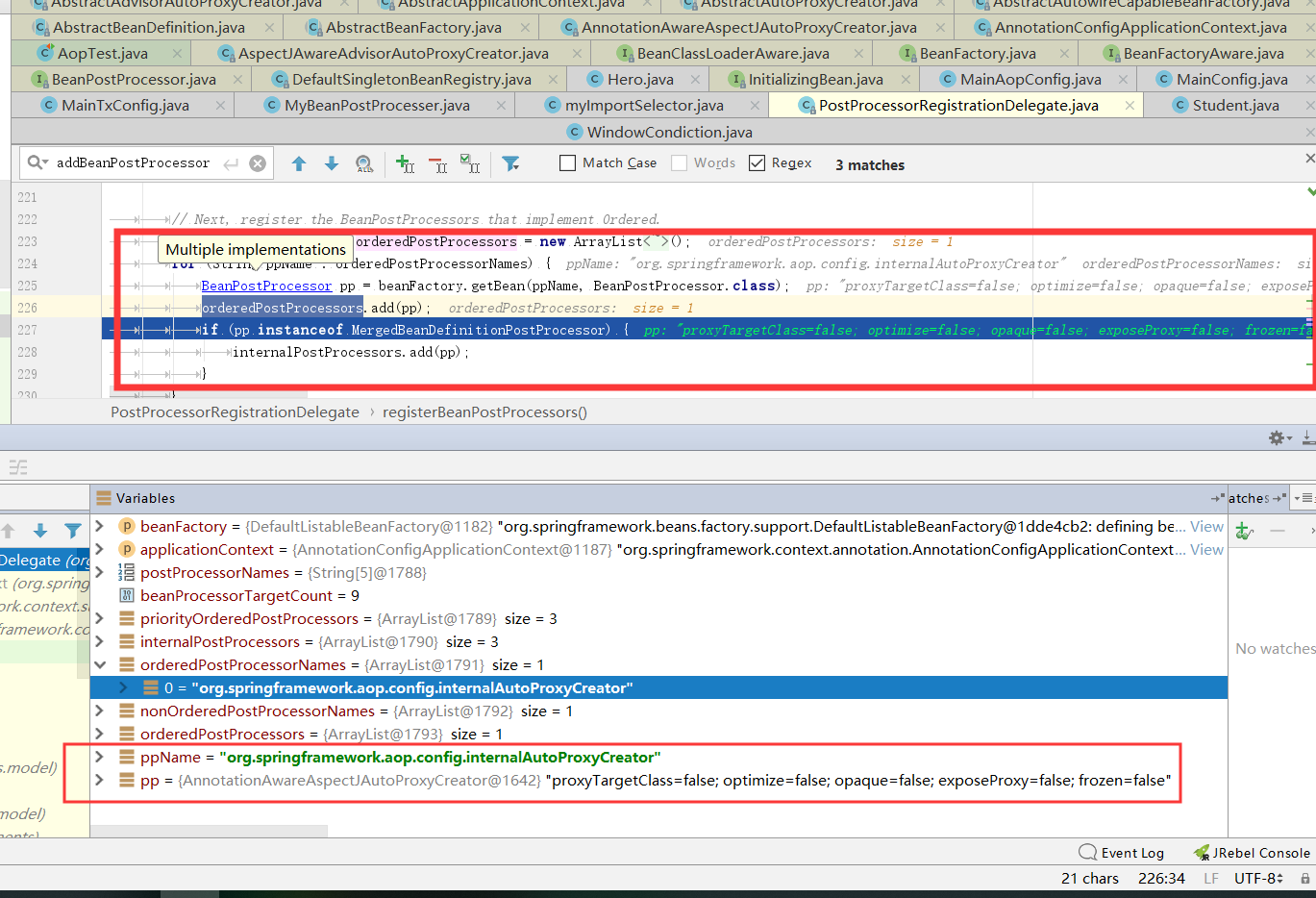
Task: Close the myImportSelector.java tab
Action: (x=755, y=106)
